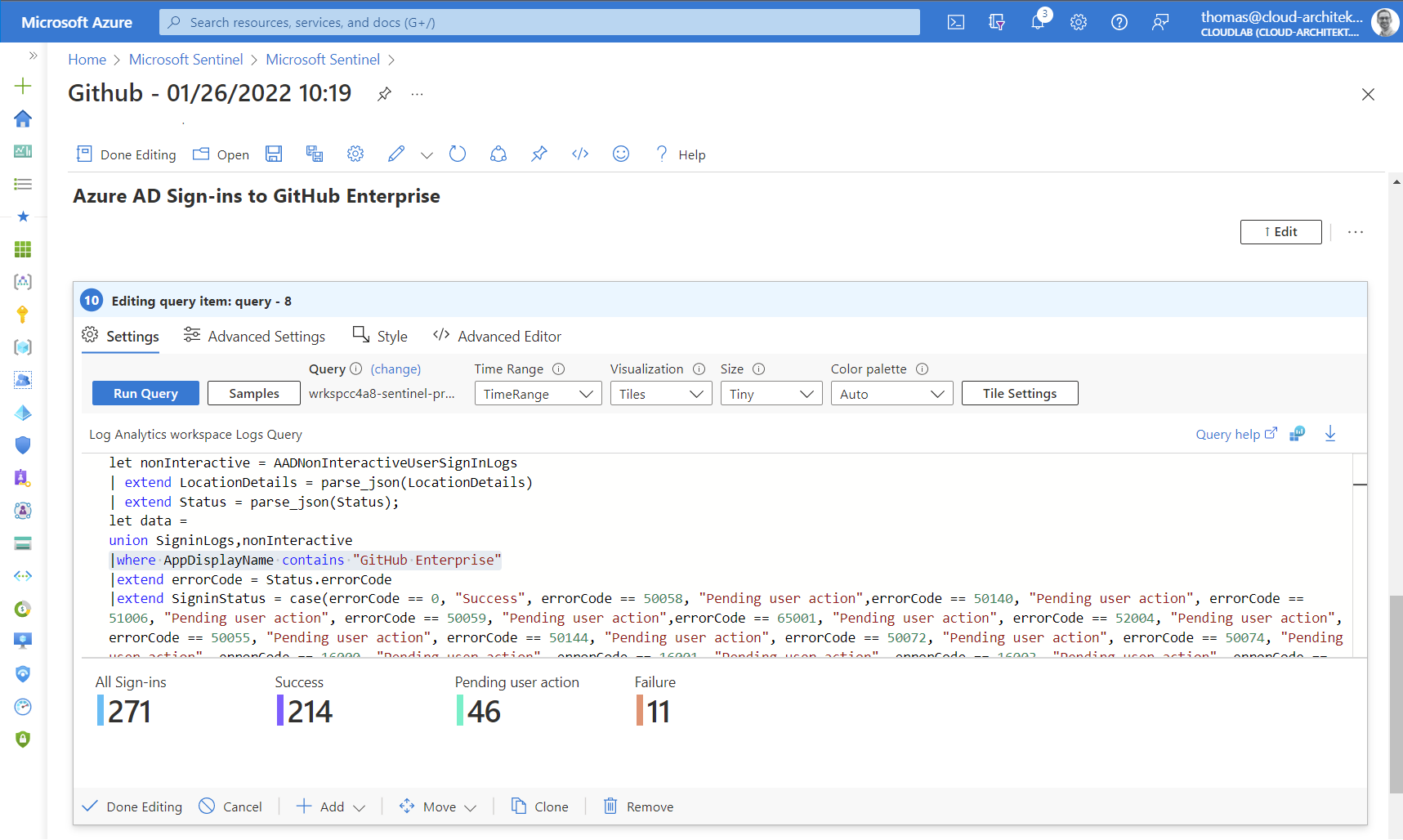Screen dimensions: 1403x840
Task: Click pin icon in workbook toolbar
Action: (x=539, y=154)
